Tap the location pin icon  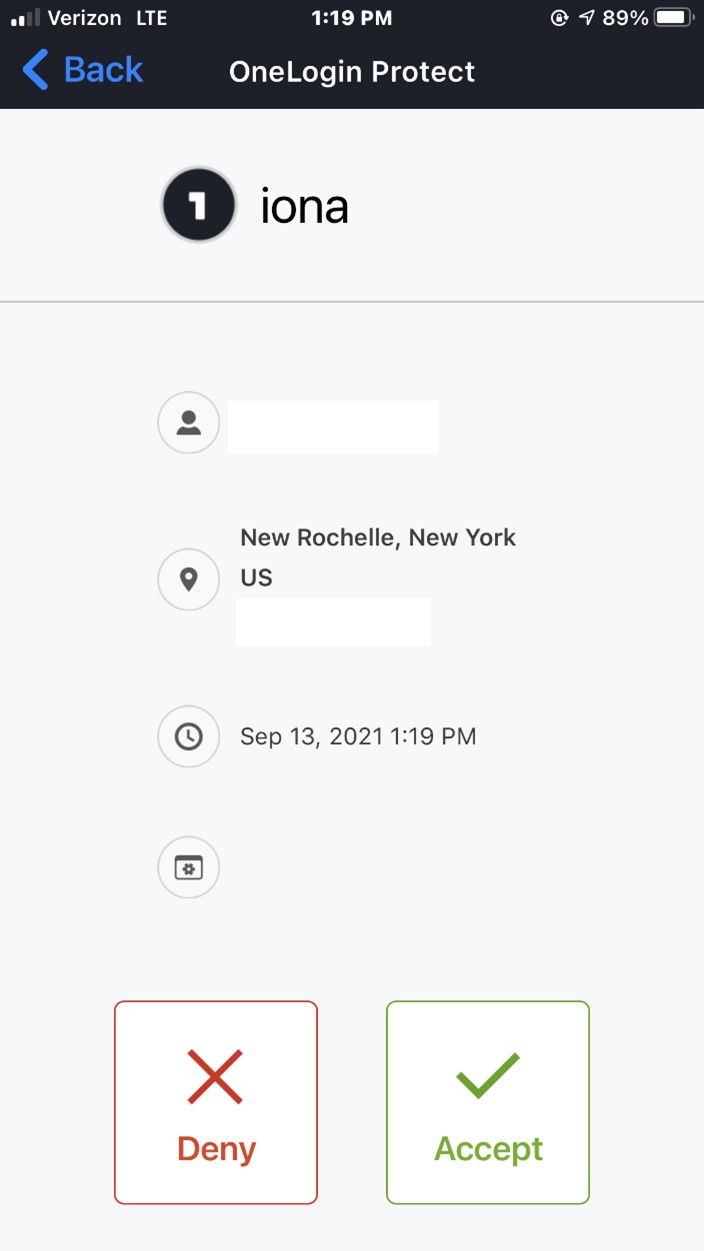188,579
